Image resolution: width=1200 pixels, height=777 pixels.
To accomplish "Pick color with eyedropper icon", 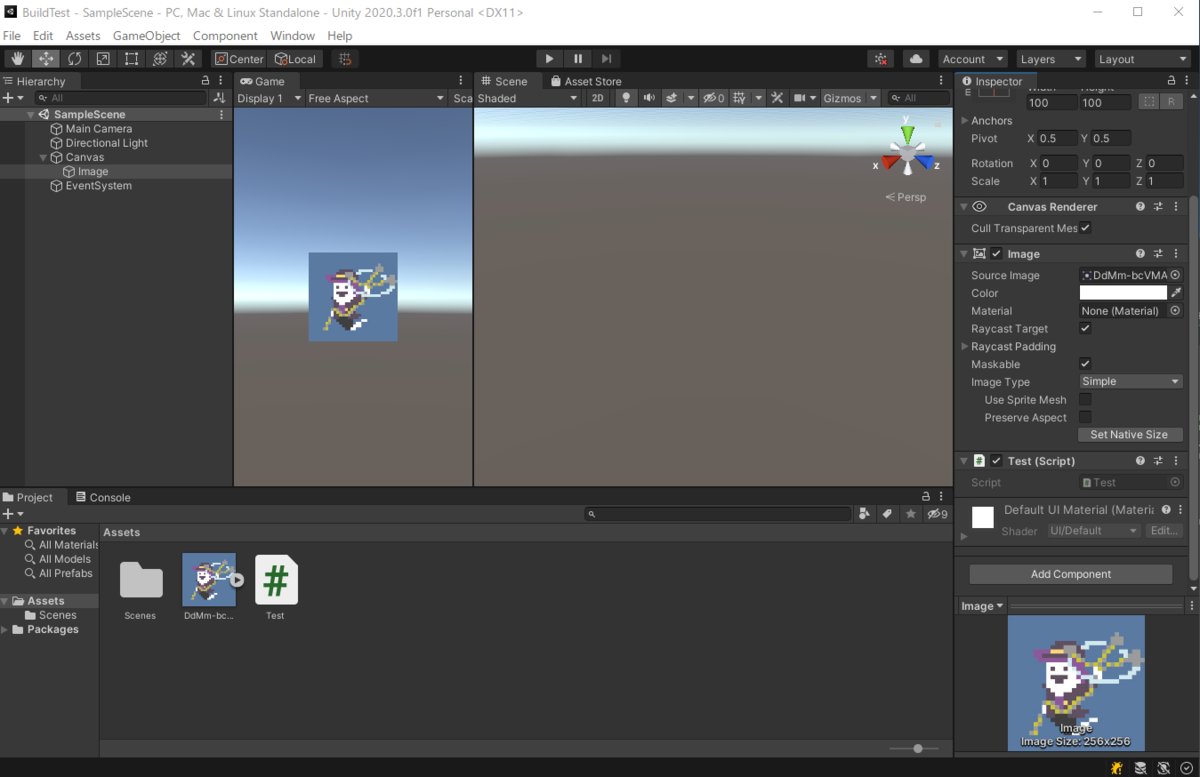I will (x=1176, y=293).
